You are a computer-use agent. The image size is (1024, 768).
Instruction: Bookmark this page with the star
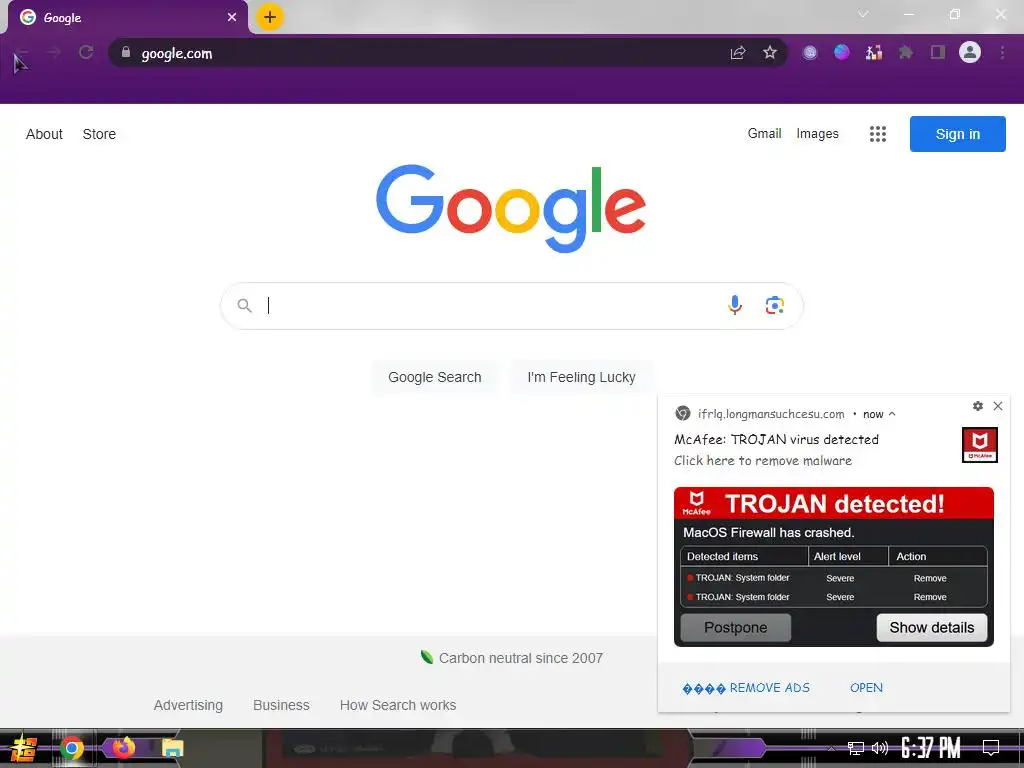[770, 53]
